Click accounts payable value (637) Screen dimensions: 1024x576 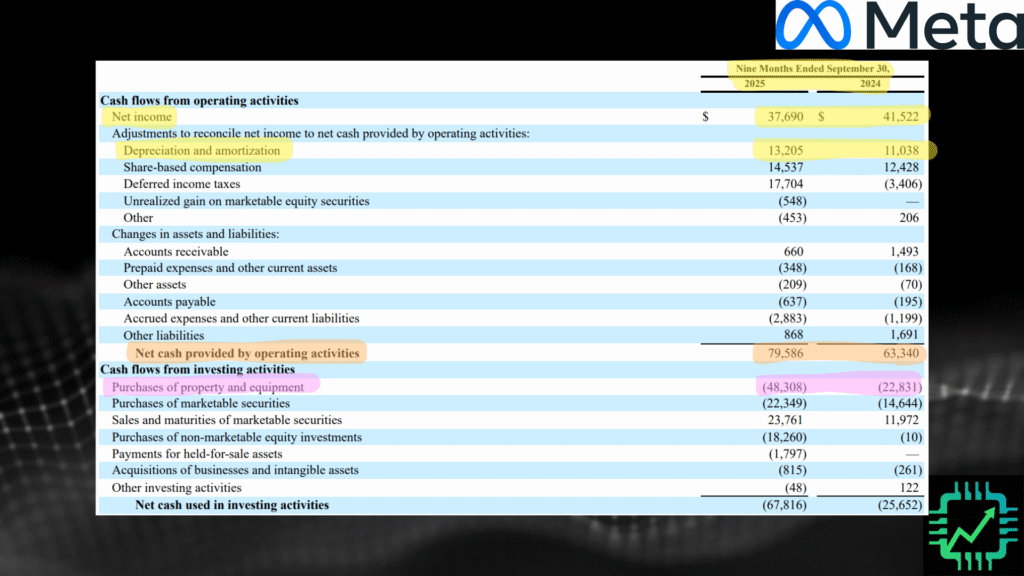tap(792, 302)
